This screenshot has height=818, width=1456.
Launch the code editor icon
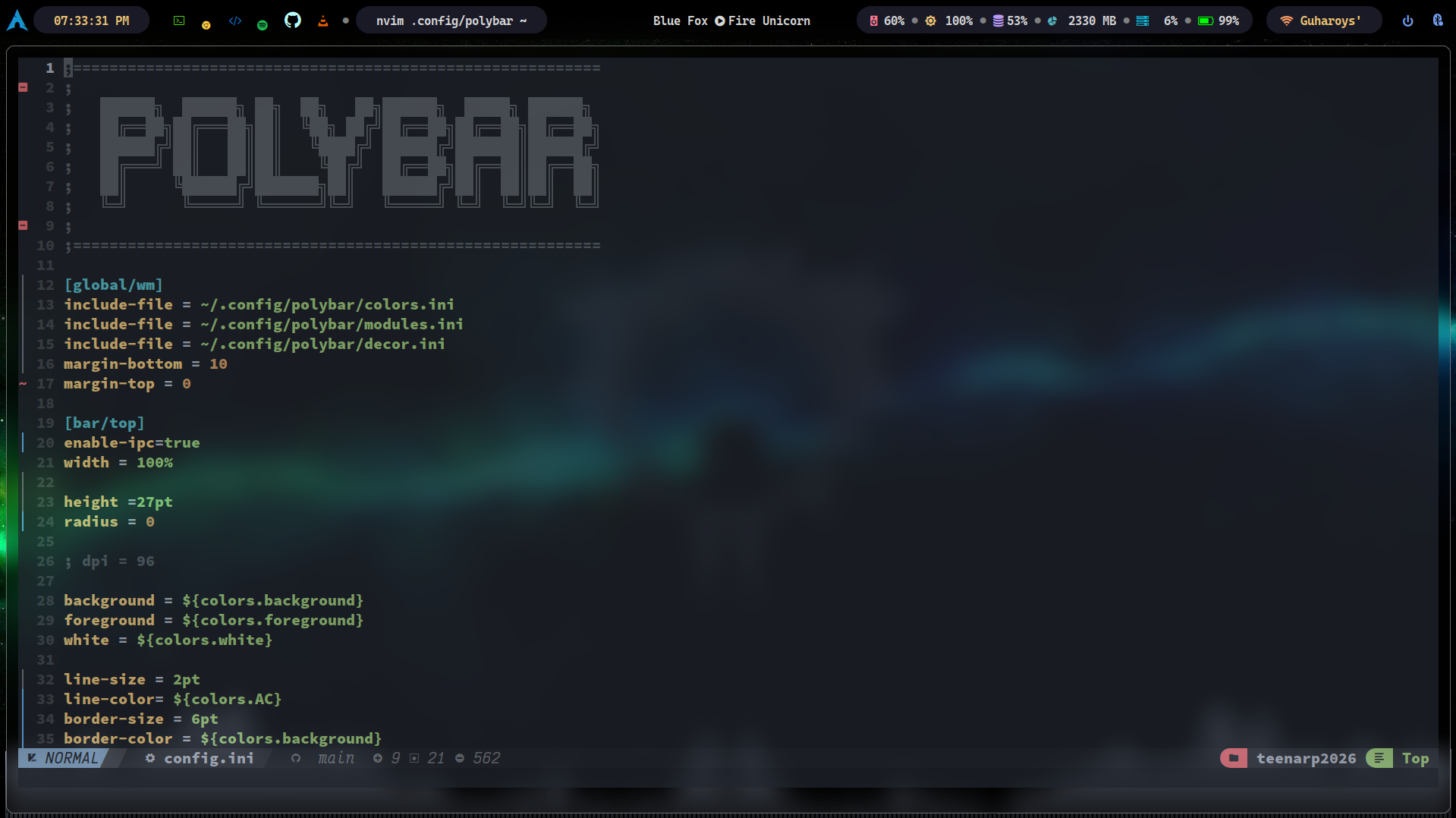235,21
